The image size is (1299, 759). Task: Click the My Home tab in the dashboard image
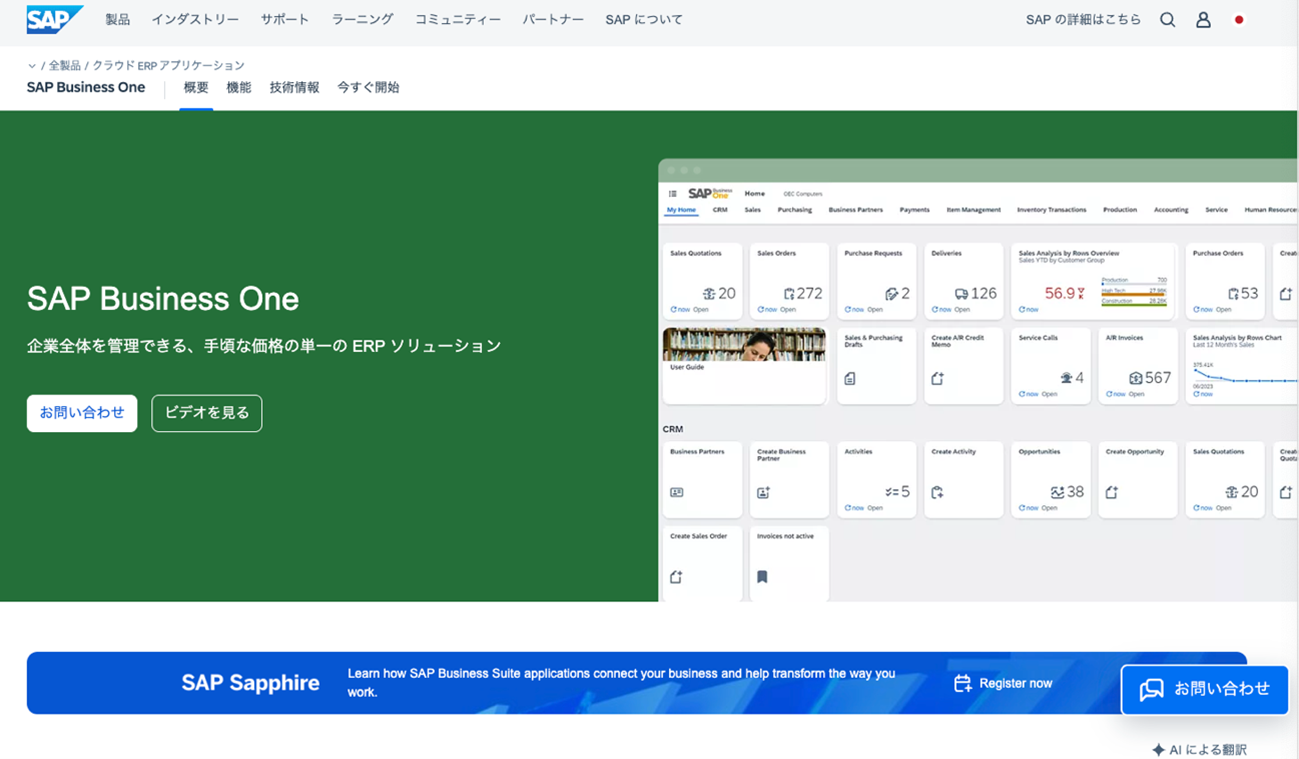click(681, 210)
